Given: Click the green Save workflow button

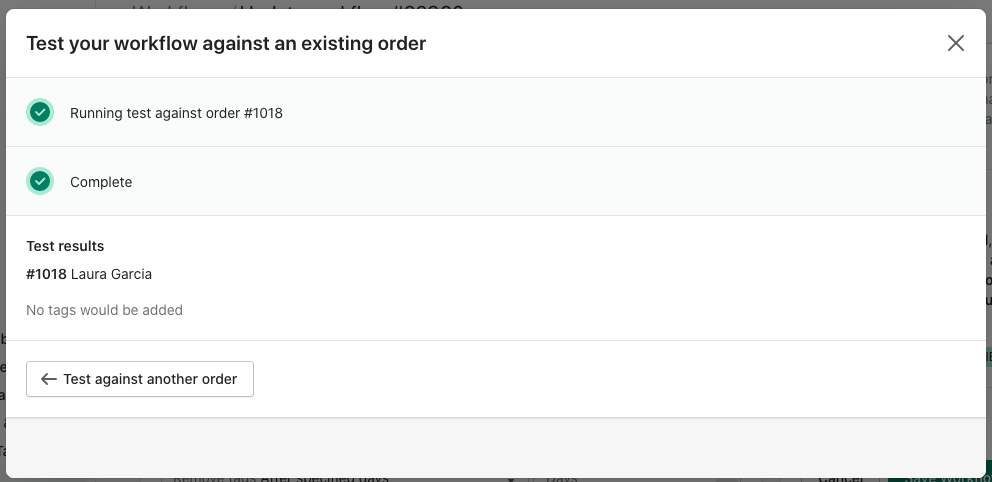Looking at the screenshot, I should pos(939,479).
